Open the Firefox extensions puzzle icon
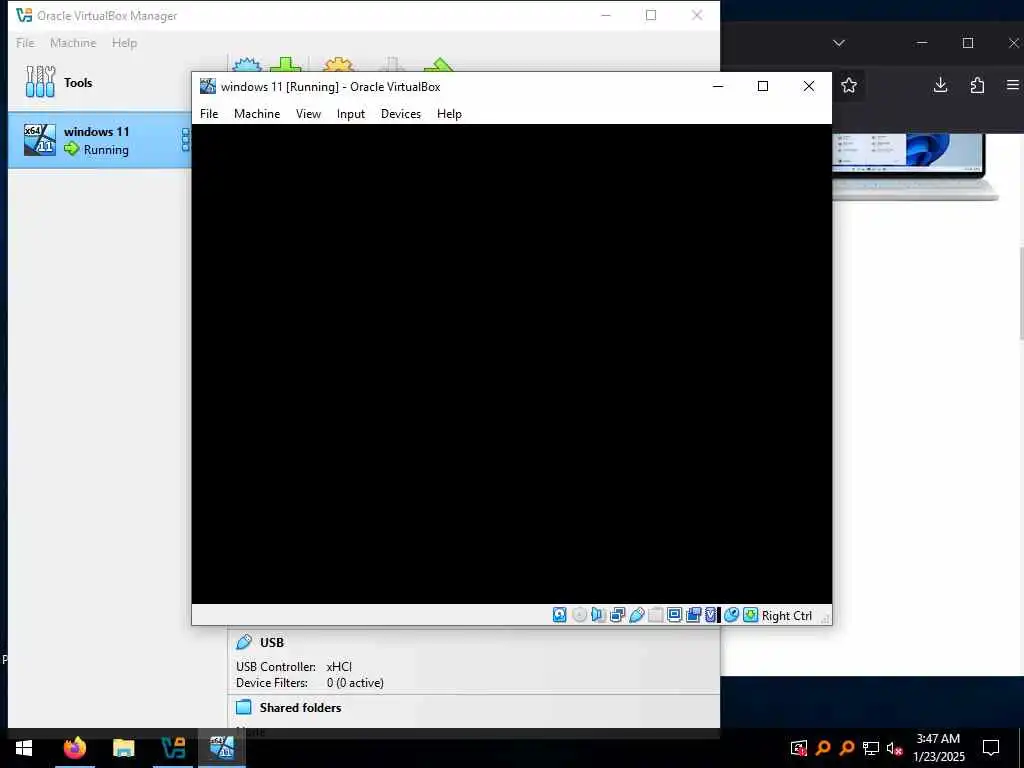1024x768 pixels. tap(977, 86)
